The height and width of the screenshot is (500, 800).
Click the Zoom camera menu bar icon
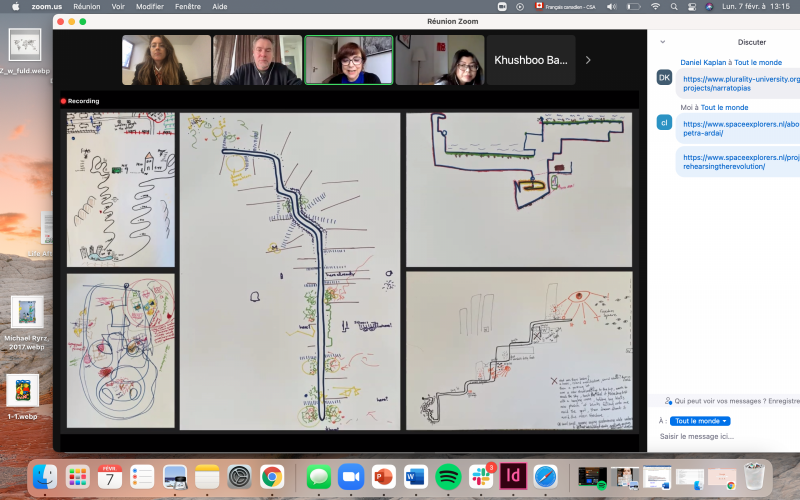pos(502,7)
